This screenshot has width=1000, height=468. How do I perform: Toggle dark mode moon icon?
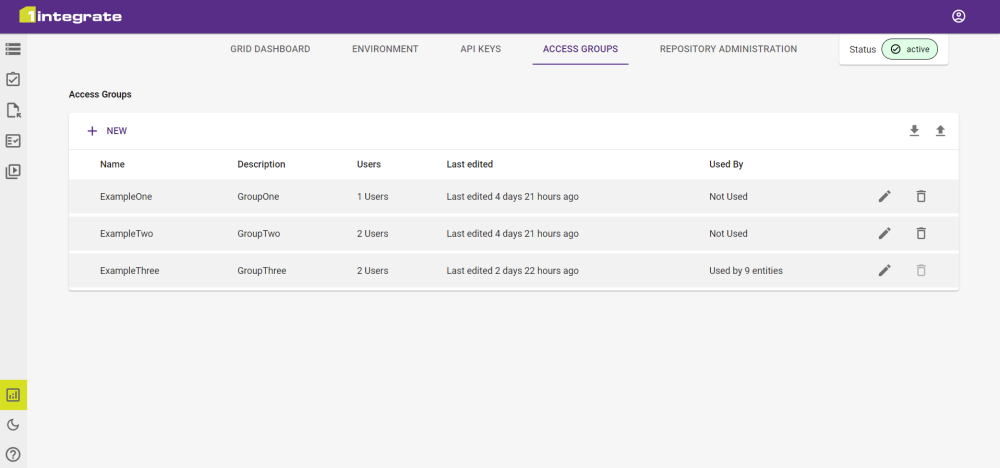coord(13,425)
